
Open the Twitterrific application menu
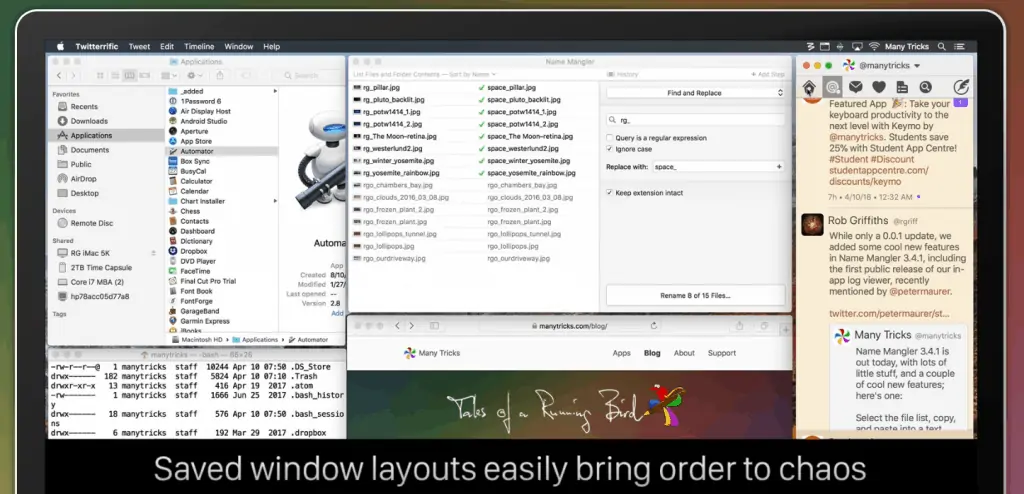point(97,46)
